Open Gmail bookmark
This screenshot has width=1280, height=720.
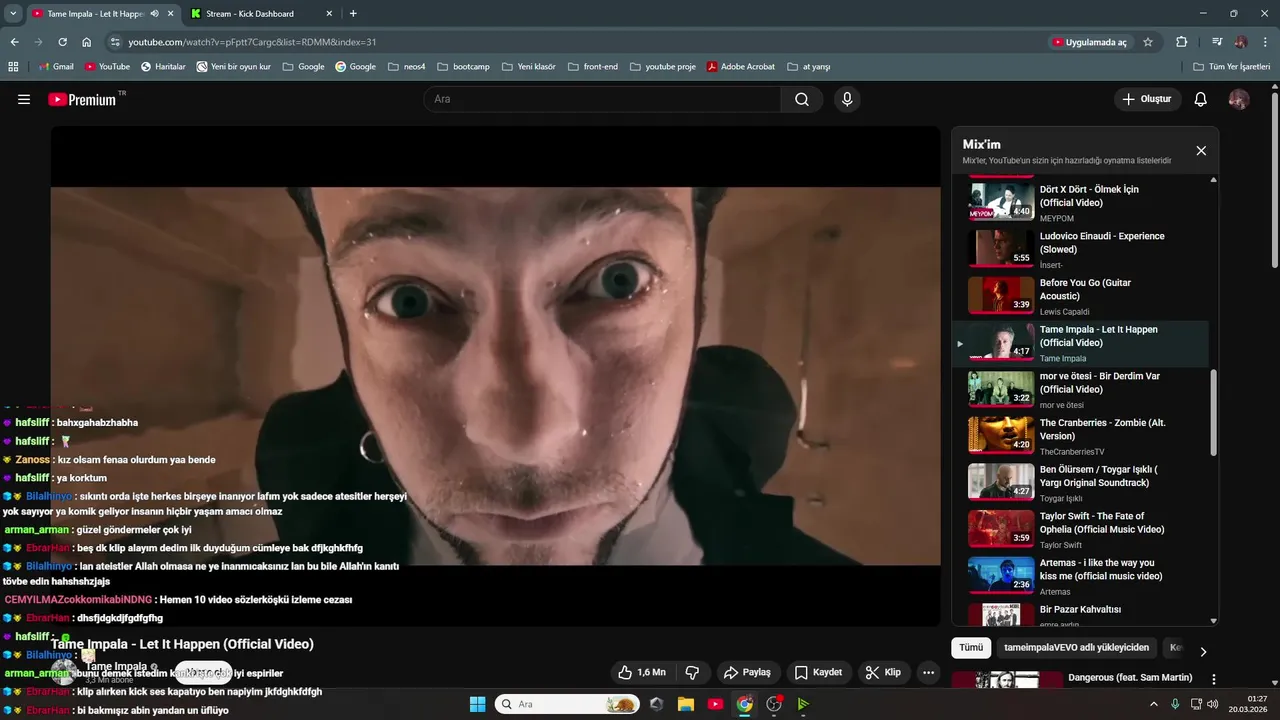[x=56, y=66]
